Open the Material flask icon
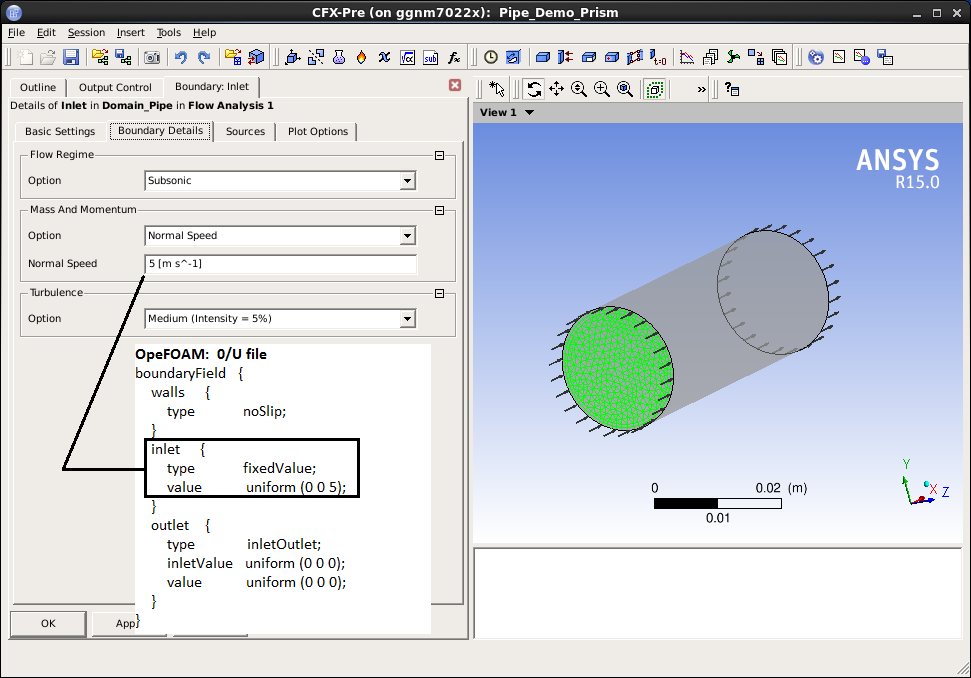971x678 pixels. coord(339,58)
